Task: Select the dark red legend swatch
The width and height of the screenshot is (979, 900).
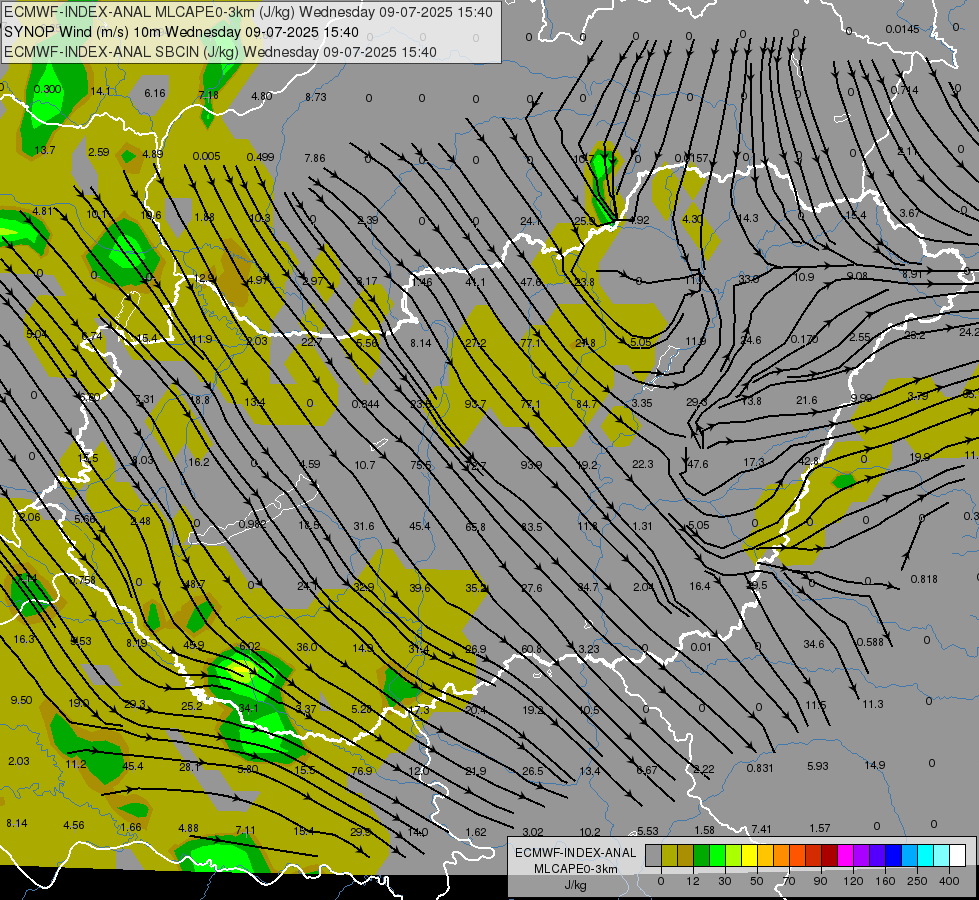Action: pos(830,855)
